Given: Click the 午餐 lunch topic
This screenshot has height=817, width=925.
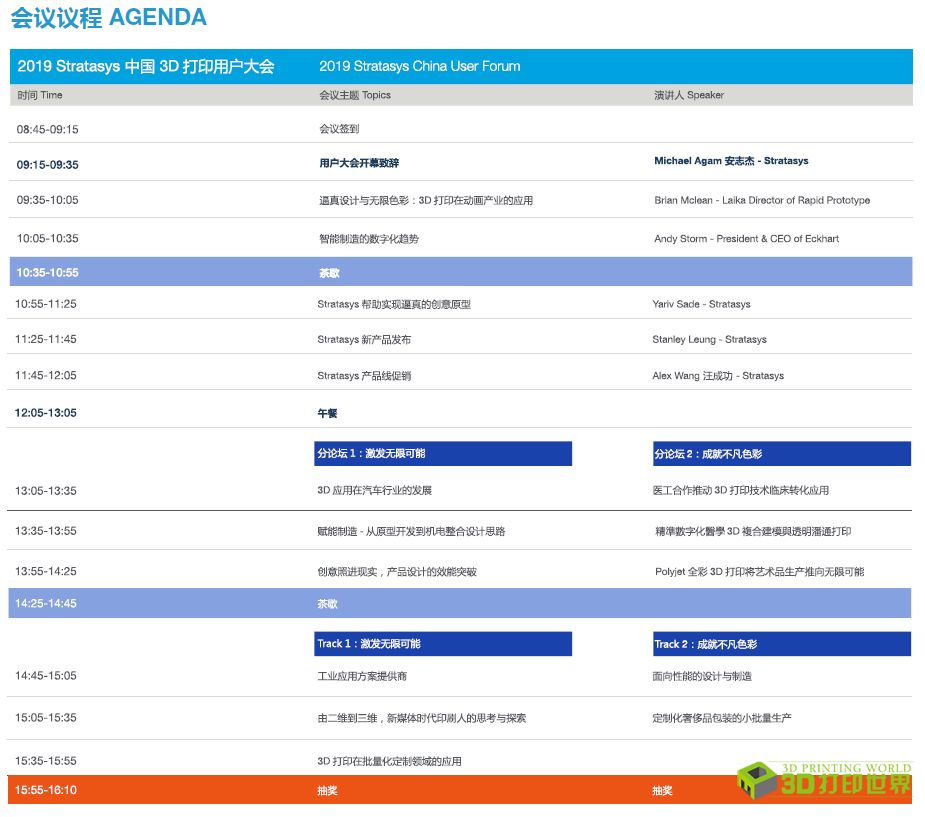Looking at the screenshot, I should (327, 414).
